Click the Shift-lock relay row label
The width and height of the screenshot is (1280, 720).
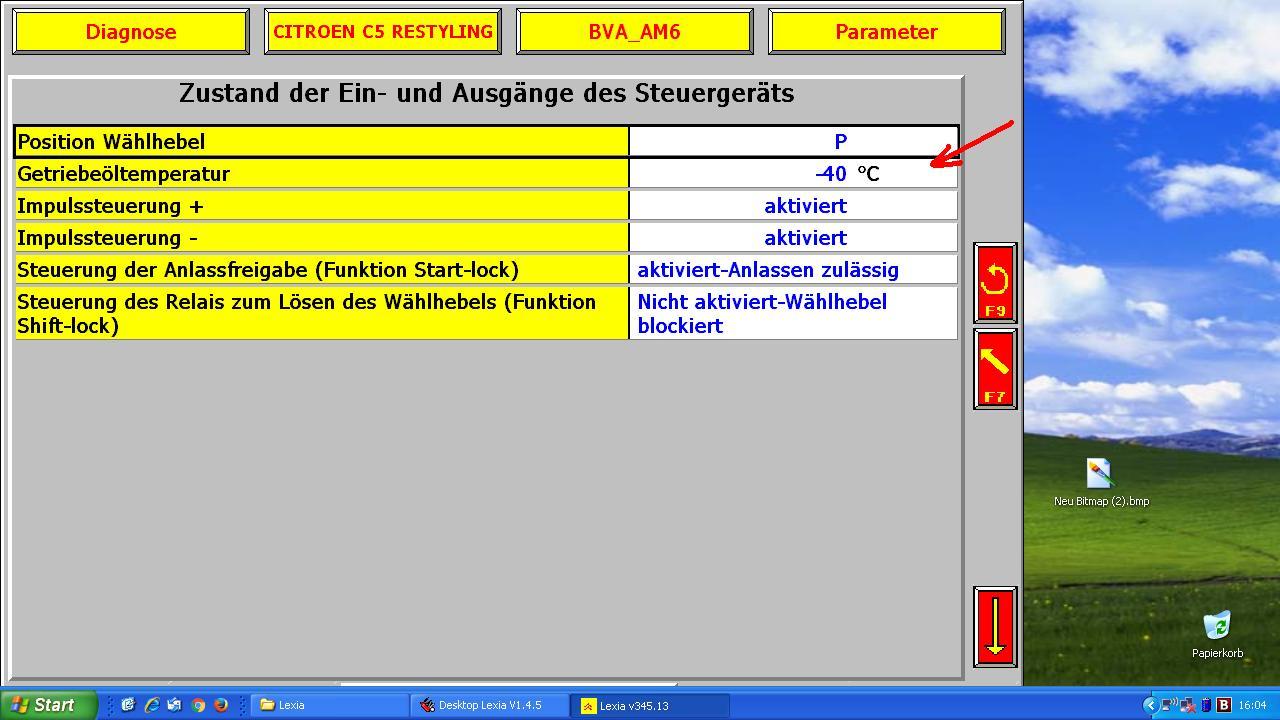(322, 314)
